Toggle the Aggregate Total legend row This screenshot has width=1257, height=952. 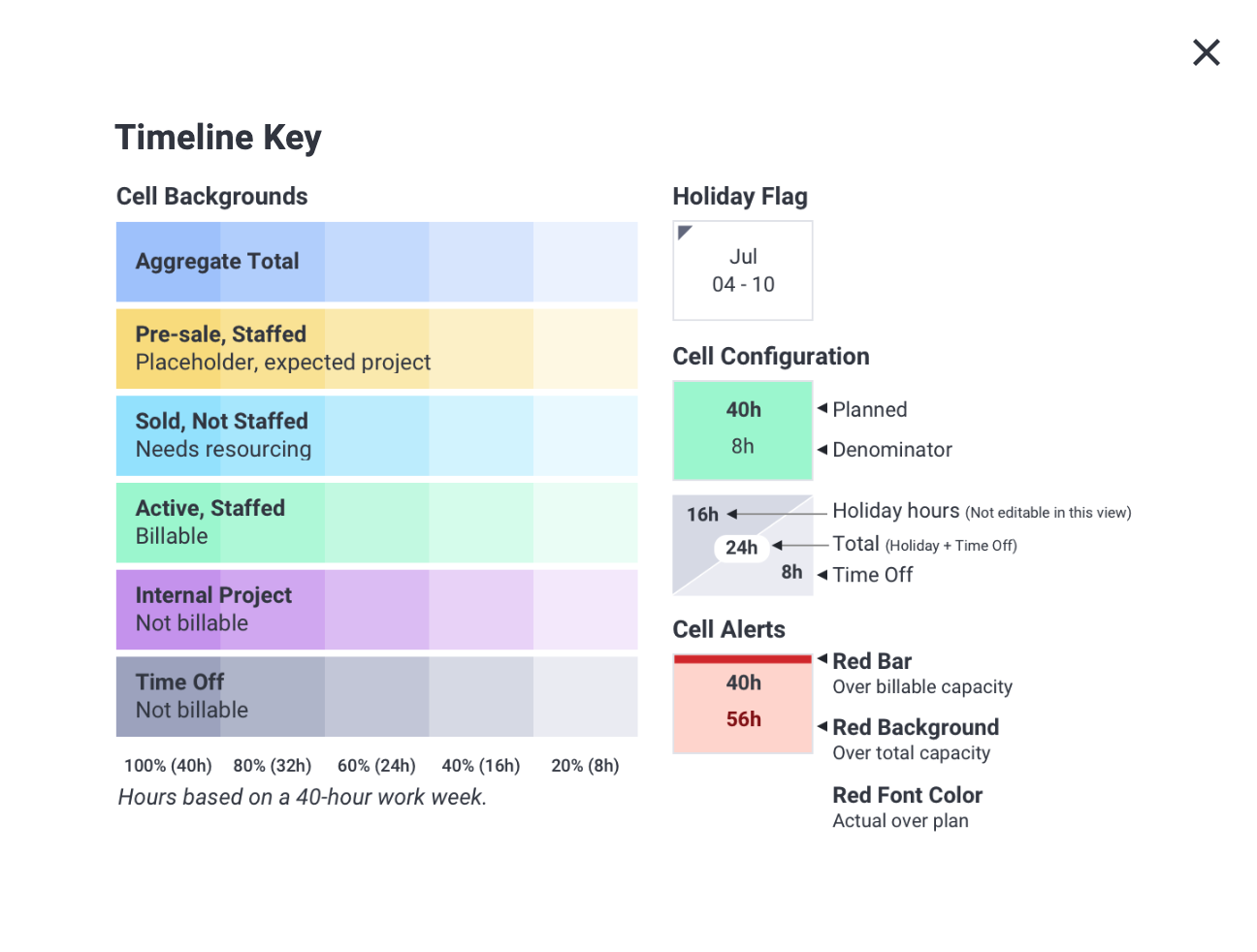click(218, 261)
